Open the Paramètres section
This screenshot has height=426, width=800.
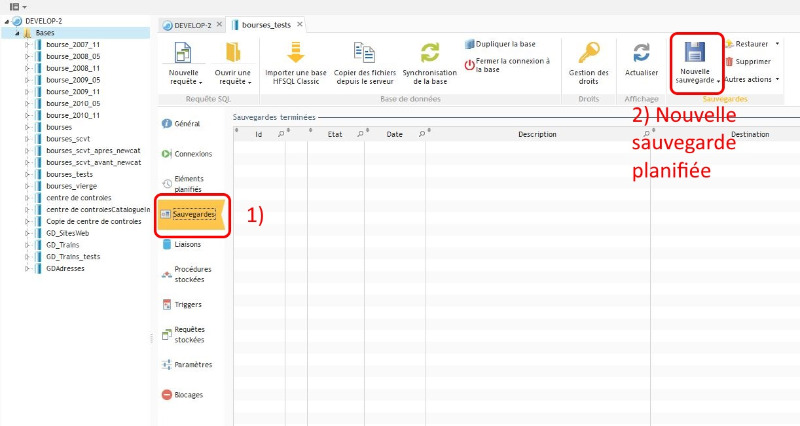click(187, 365)
